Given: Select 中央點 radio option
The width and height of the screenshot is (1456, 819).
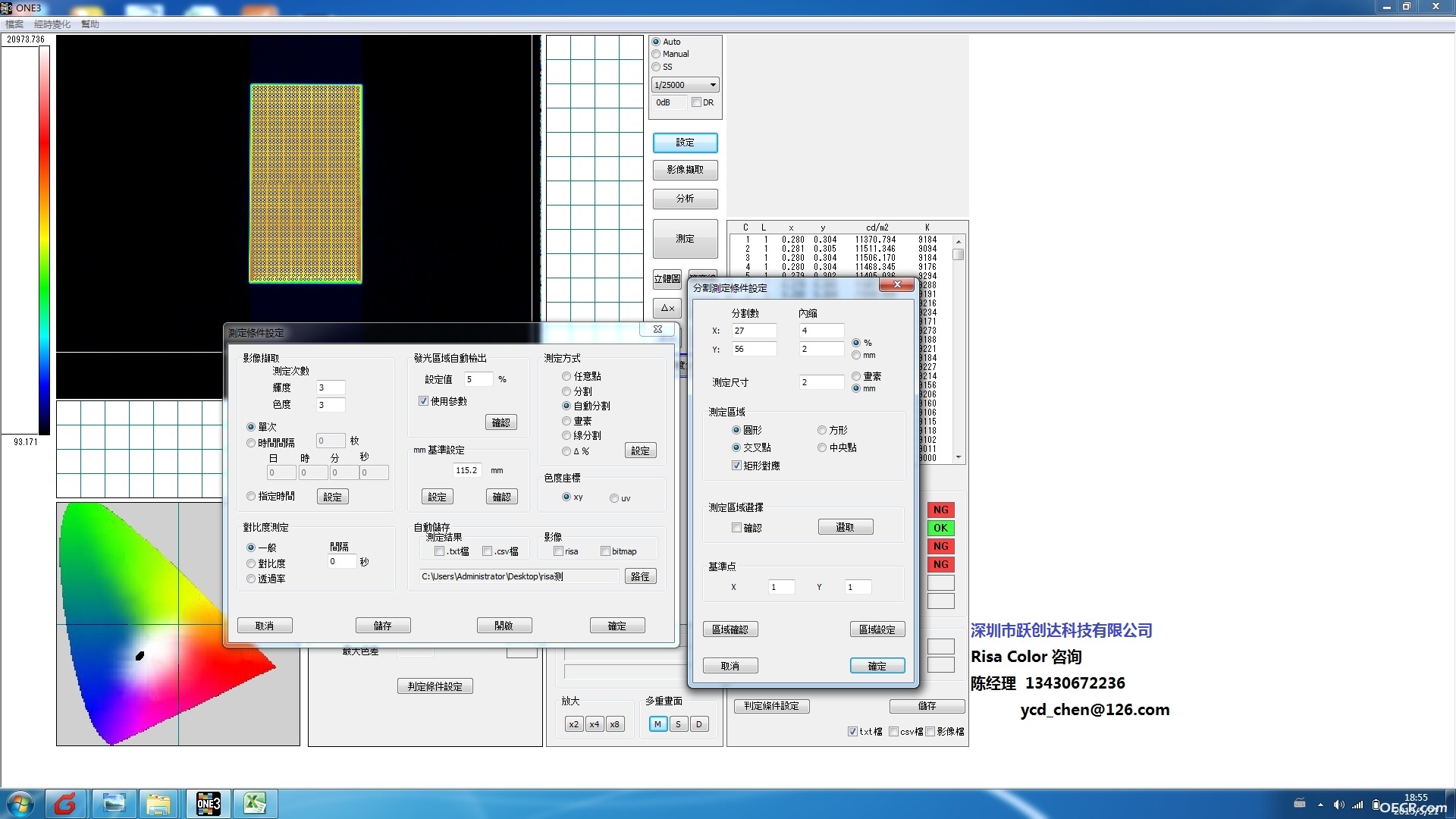Looking at the screenshot, I should [822, 447].
